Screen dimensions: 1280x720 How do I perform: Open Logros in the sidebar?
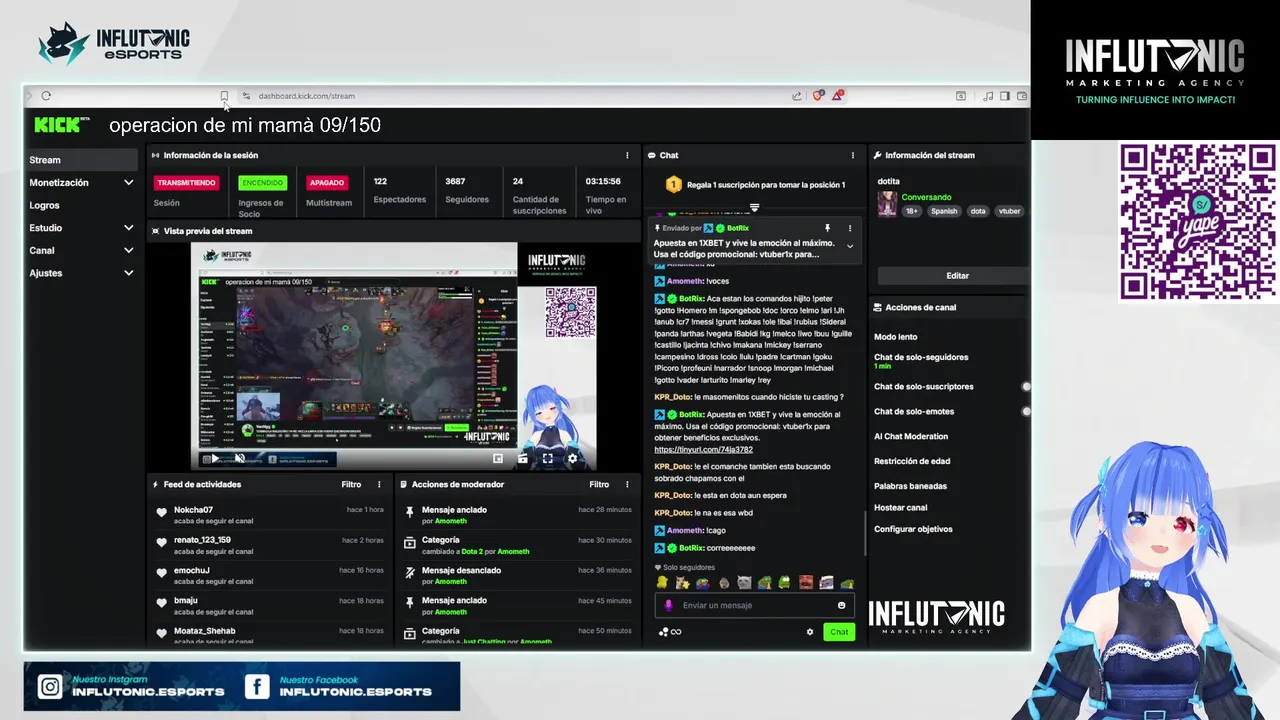coord(45,205)
